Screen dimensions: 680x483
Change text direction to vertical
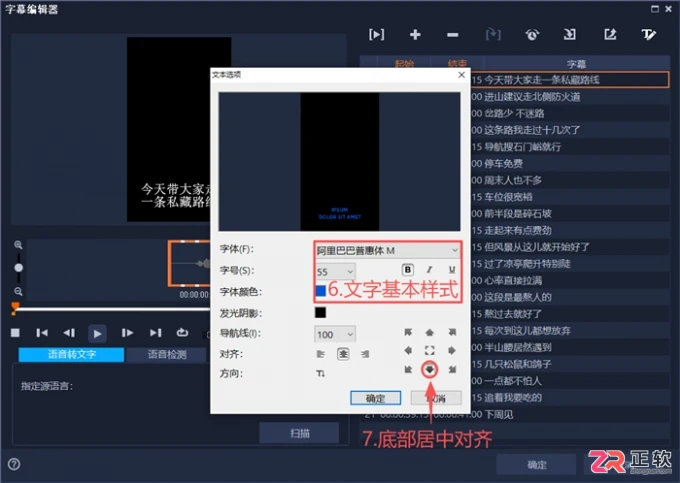pos(320,373)
